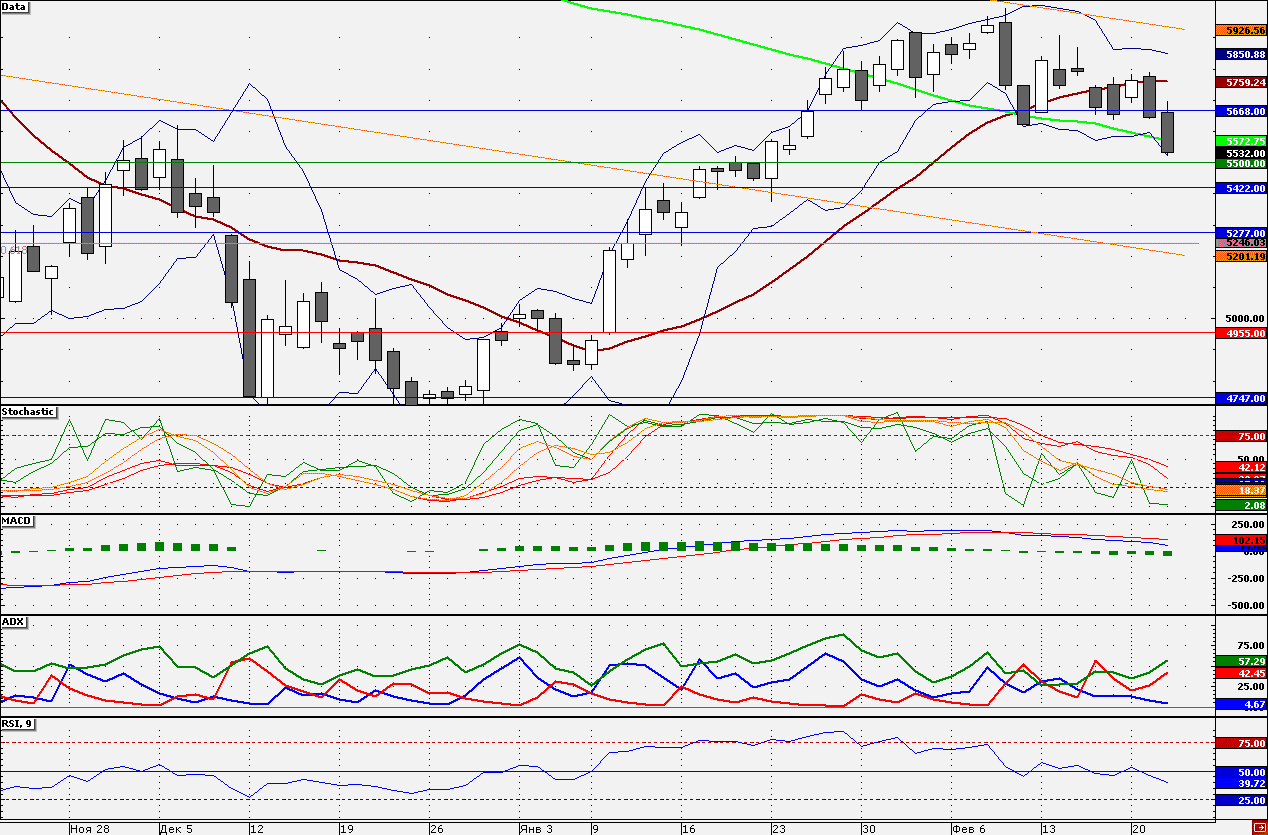Click the 75.00 label in RSI panel
The height and width of the screenshot is (835, 1268).
tap(1240, 743)
